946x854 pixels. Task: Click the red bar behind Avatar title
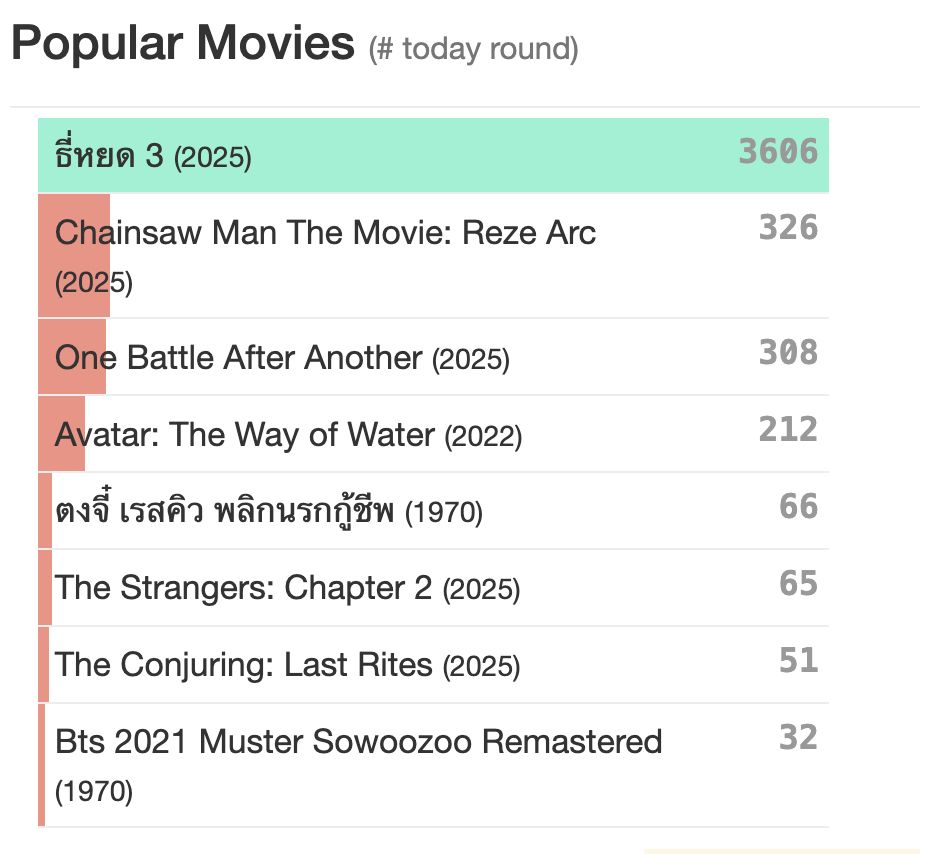(62, 434)
